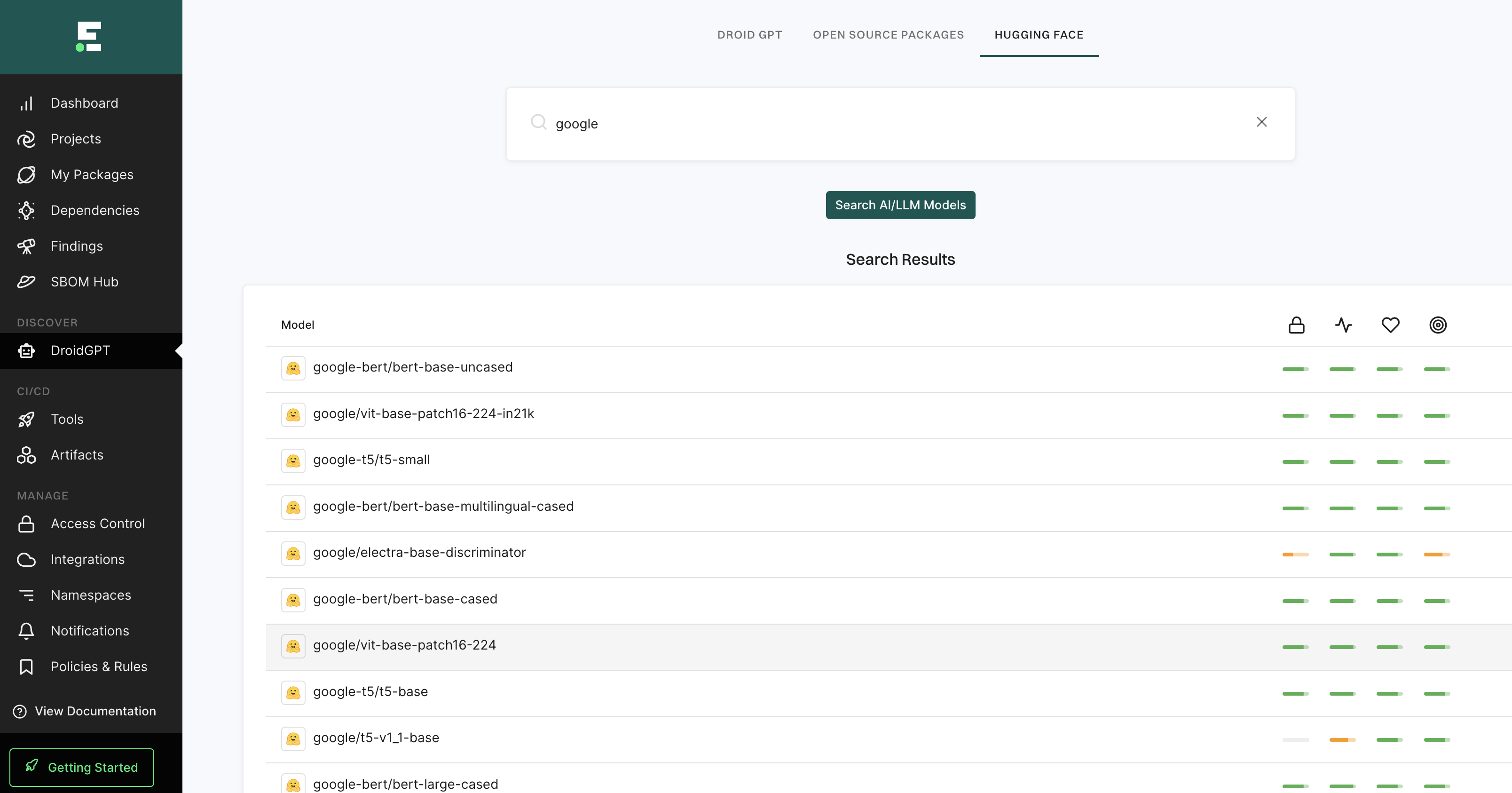This screenshot has height=793, width=1512.
Task: Click the Dependencies sidebar icon
Action: 27,210
